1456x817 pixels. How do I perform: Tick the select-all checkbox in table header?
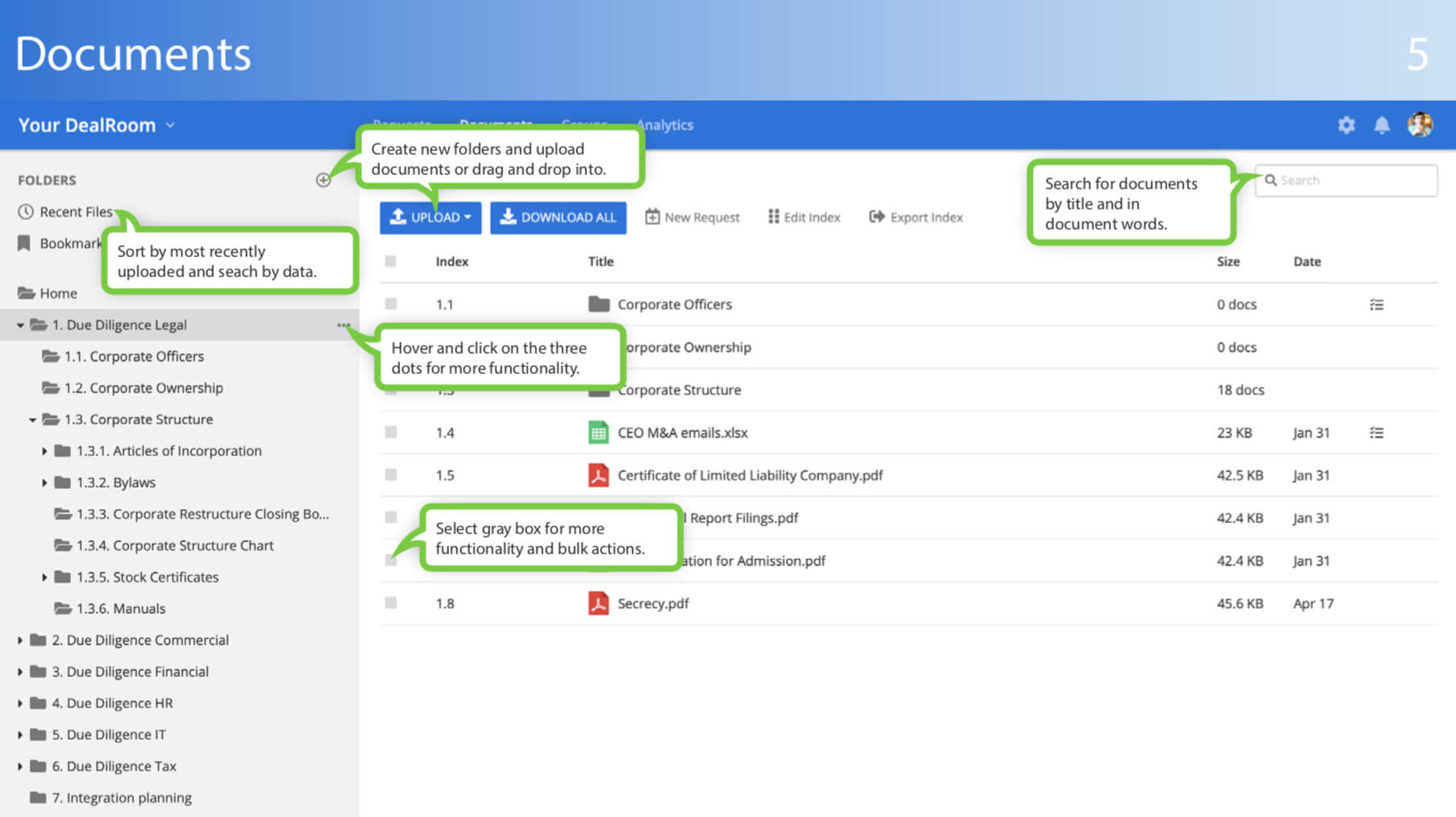(x=391, y=261)
